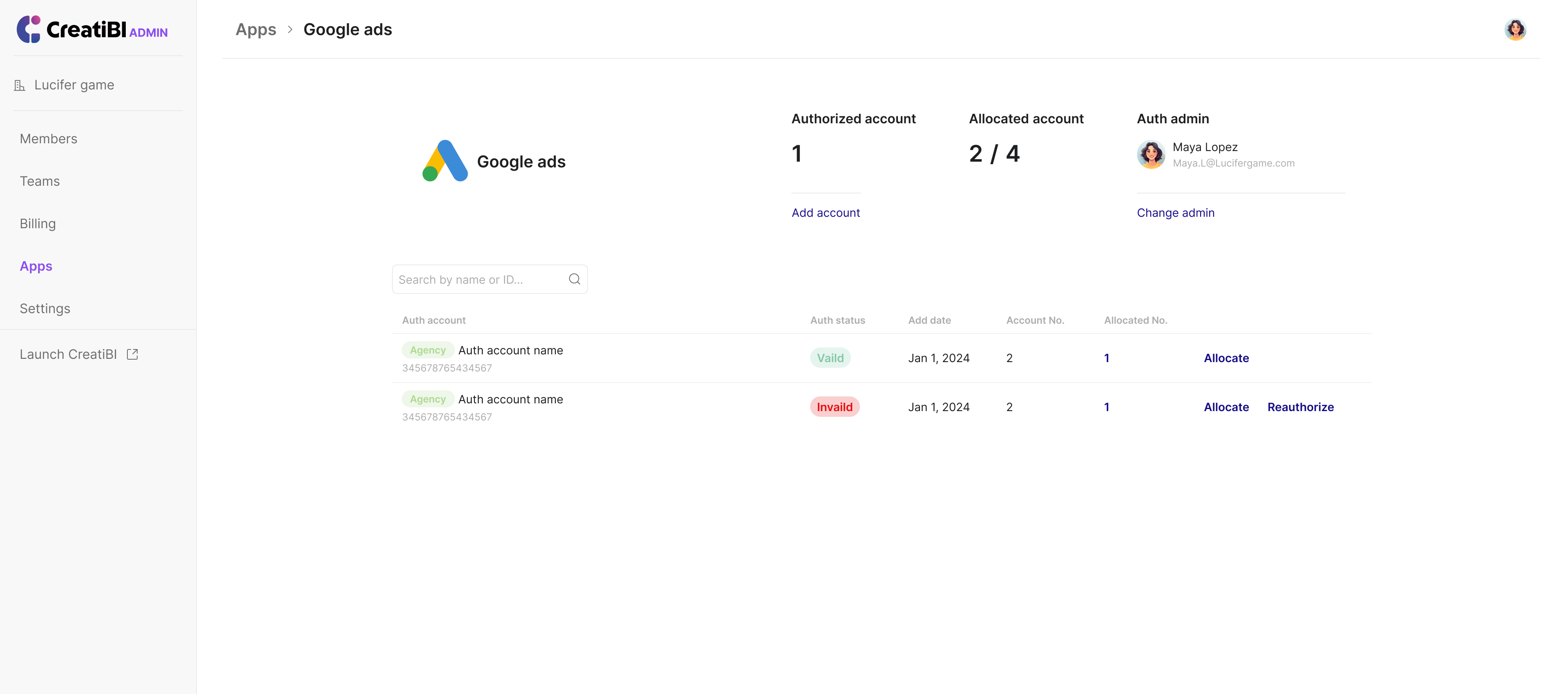Select Settings in the sidebar
Image resolution: width=1568 pixels, height=694 pixels.
[45, 309]
